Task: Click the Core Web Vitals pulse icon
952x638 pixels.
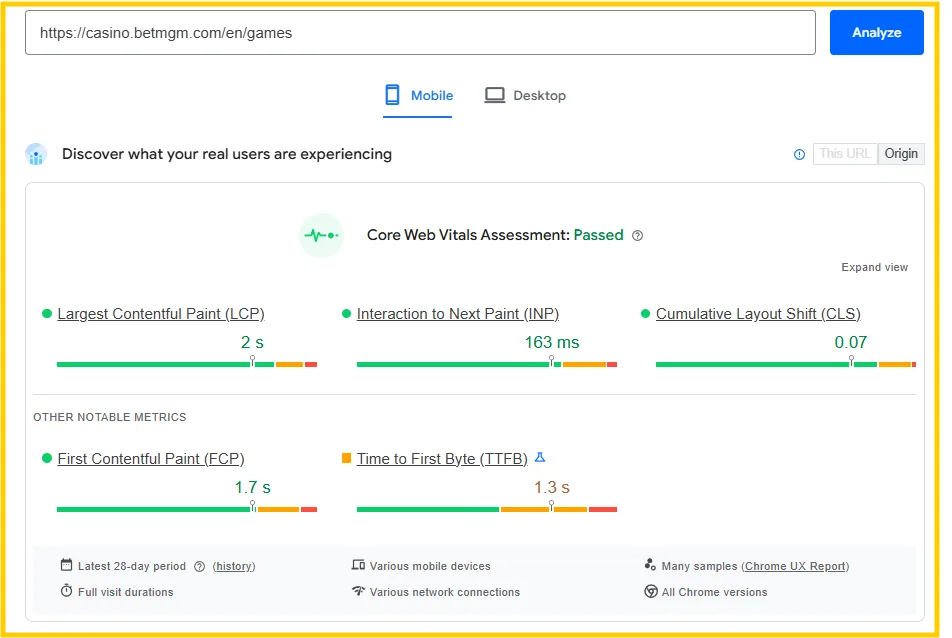Action: coord(321,236)
